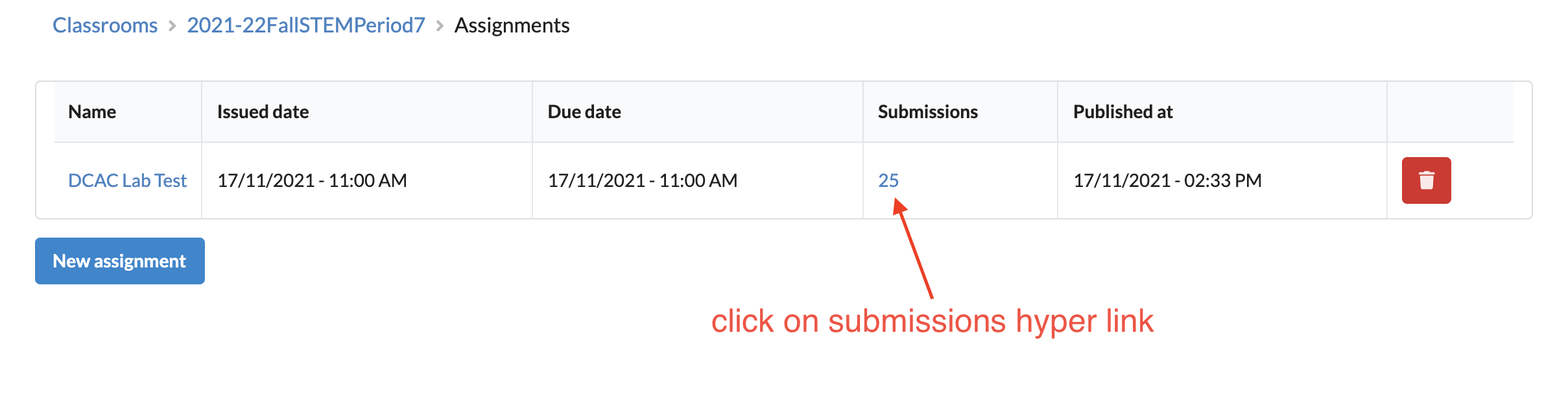
Task: Open the 25 submissions link
Action: [888, 180]
